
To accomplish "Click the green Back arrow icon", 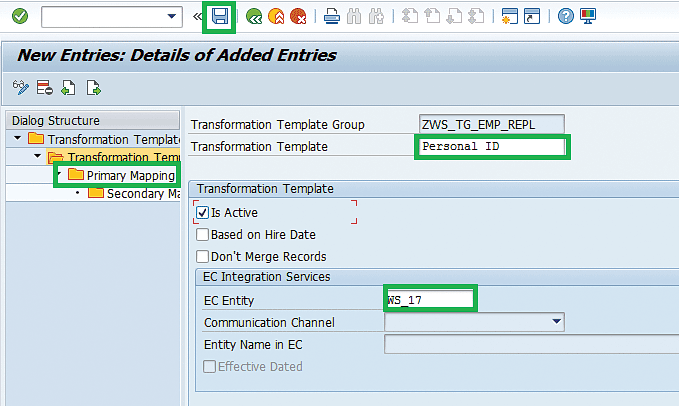I will (x=255, y=17).
